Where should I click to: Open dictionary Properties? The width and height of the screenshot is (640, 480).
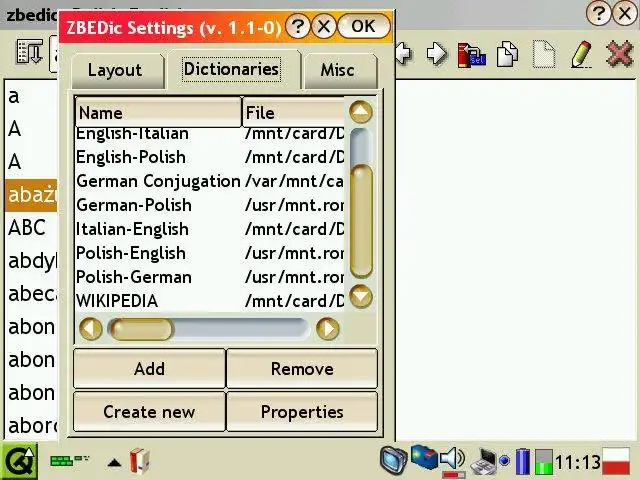tap(302, 411)
